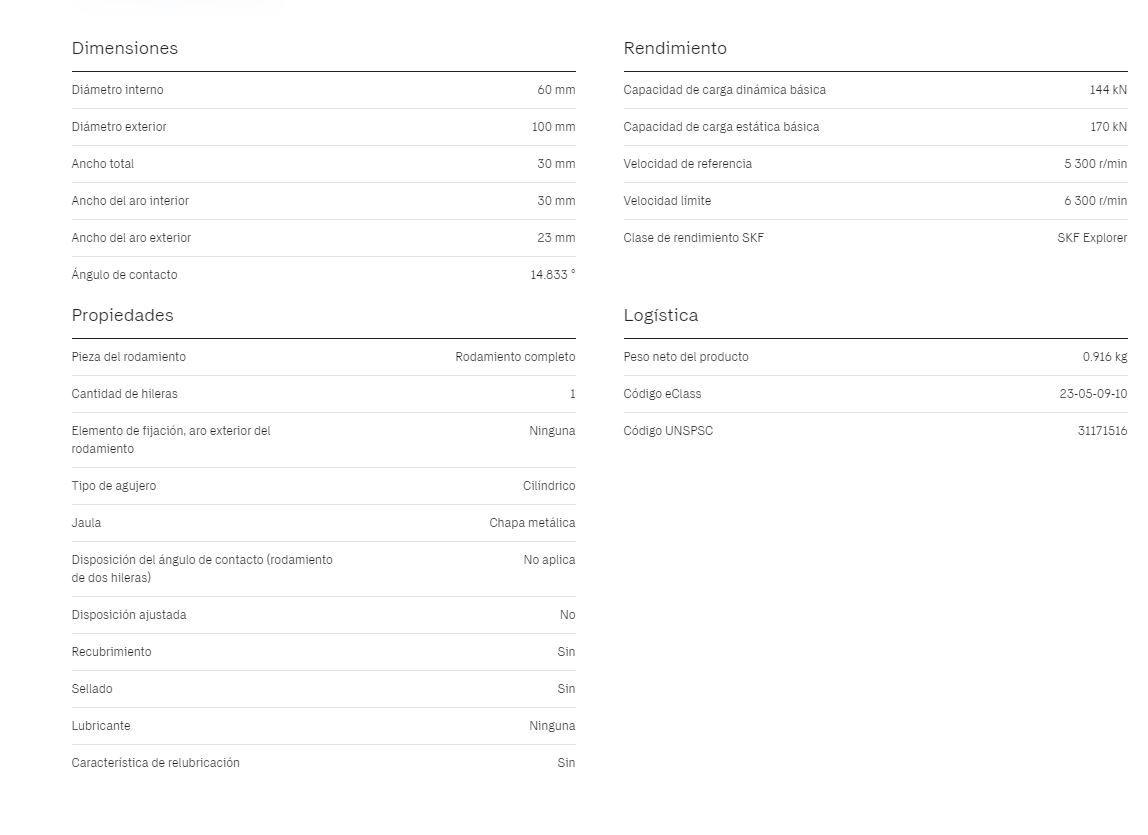Screen dimensions: 1148x835
Task: Select the Lubricante row label
Action: (101, 726)
